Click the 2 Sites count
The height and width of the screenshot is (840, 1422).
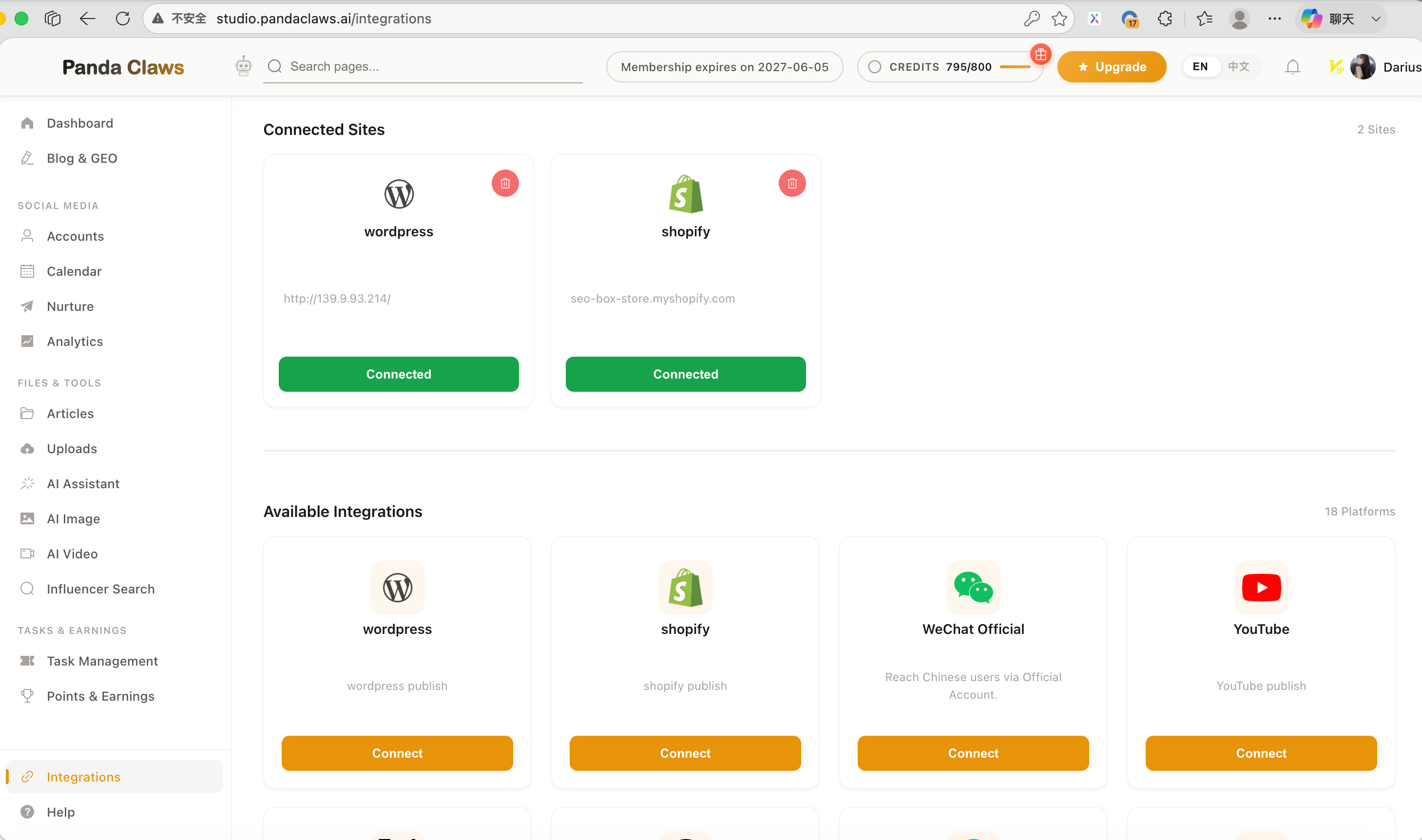[x=1376, y=129]
